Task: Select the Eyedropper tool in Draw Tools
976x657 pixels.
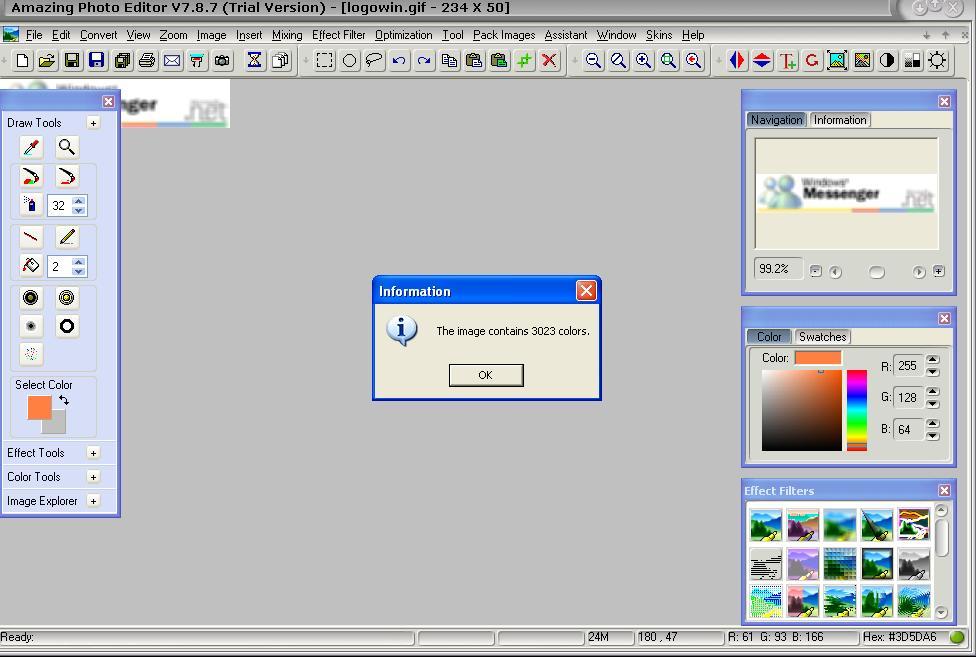Action: (30, 147)
